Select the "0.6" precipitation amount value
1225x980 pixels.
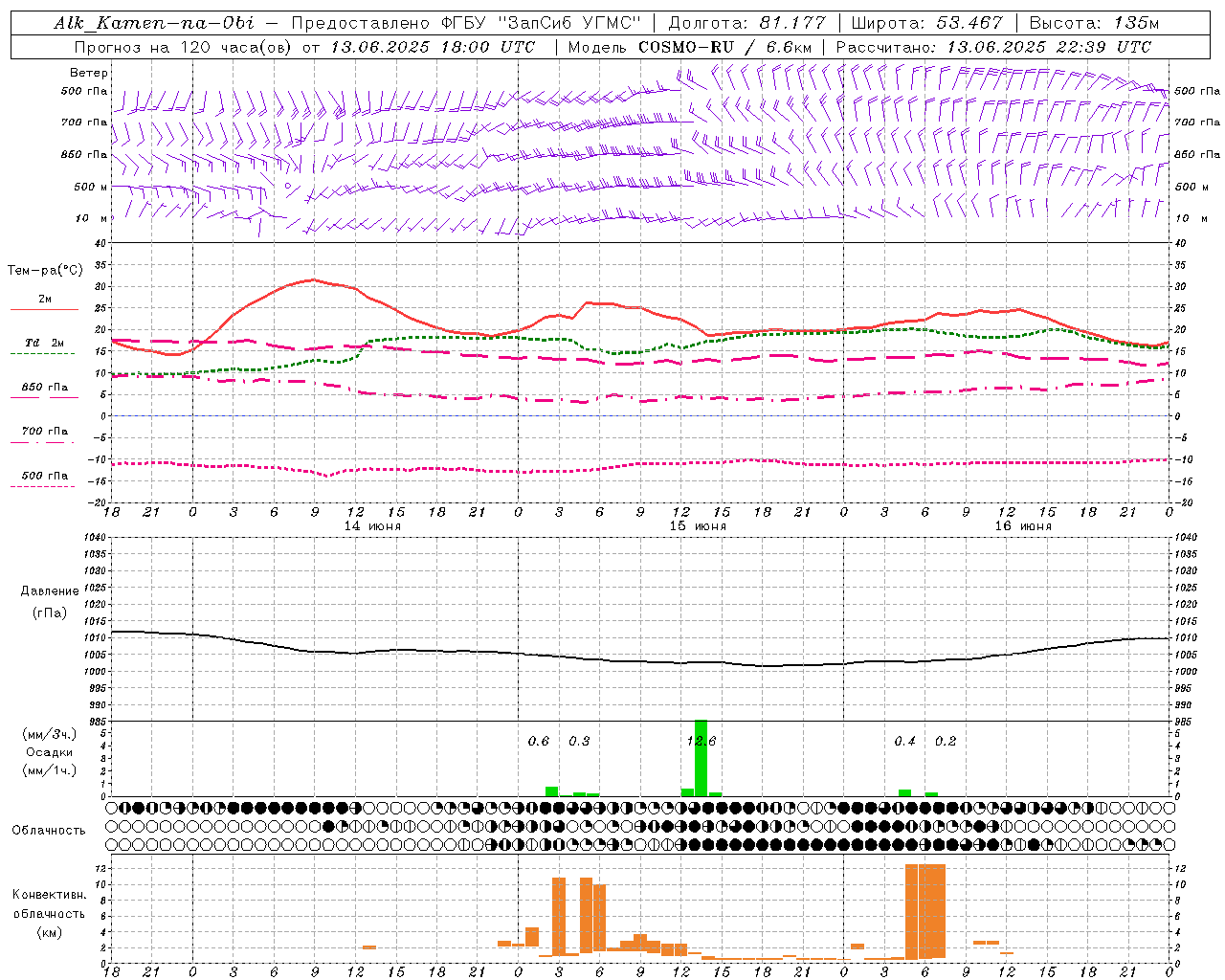pyautogui.click(x=539, y=741)
